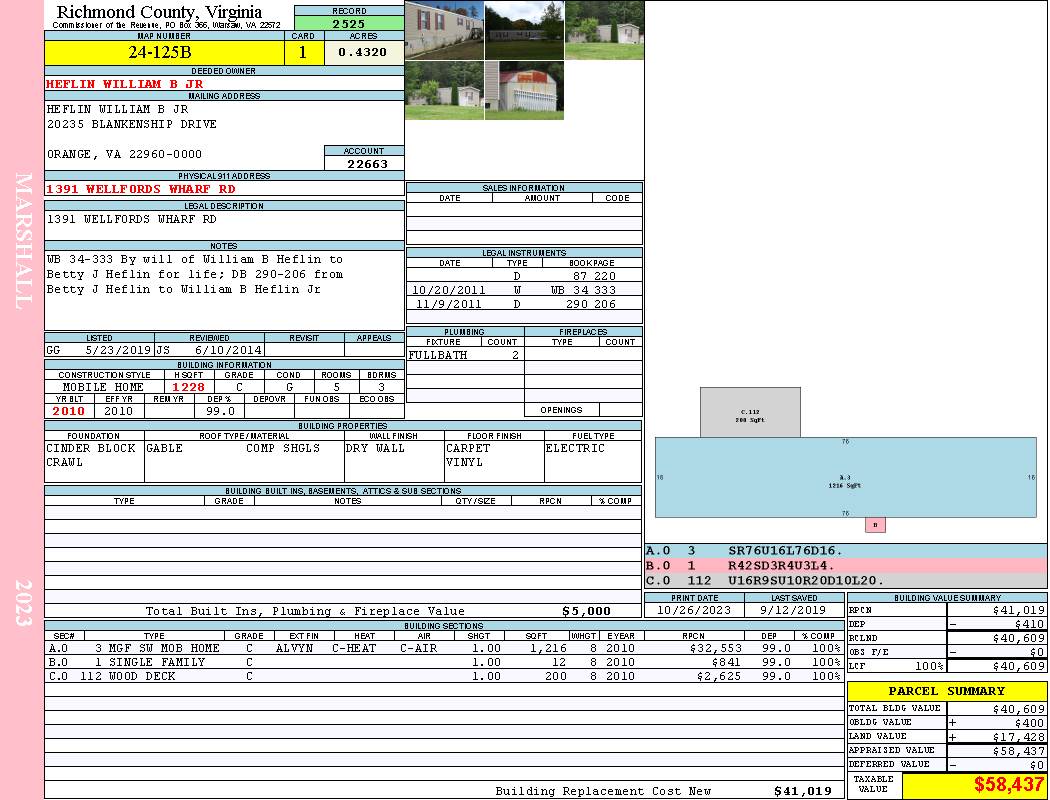Open the top-left property photo of the mobile home

coord(445,30)
